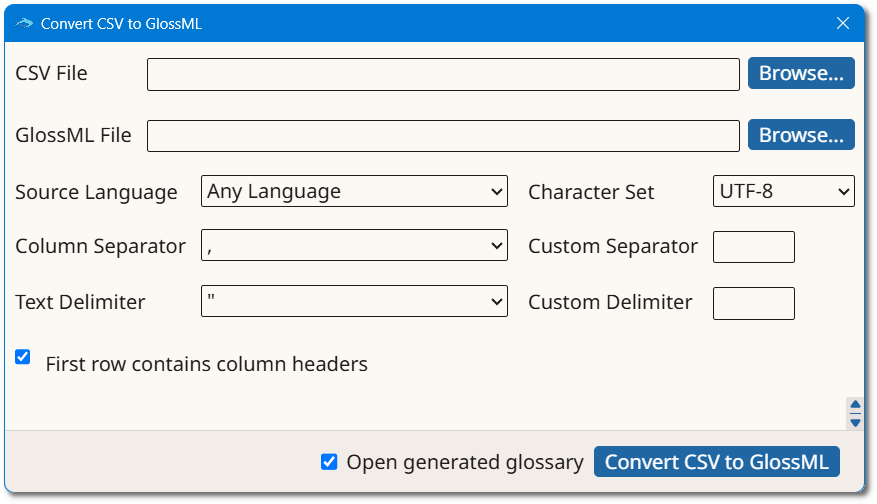Click the up/down resize handle above footer
The height and width of the screenshot is (504, 877).
tap(855, 414)
